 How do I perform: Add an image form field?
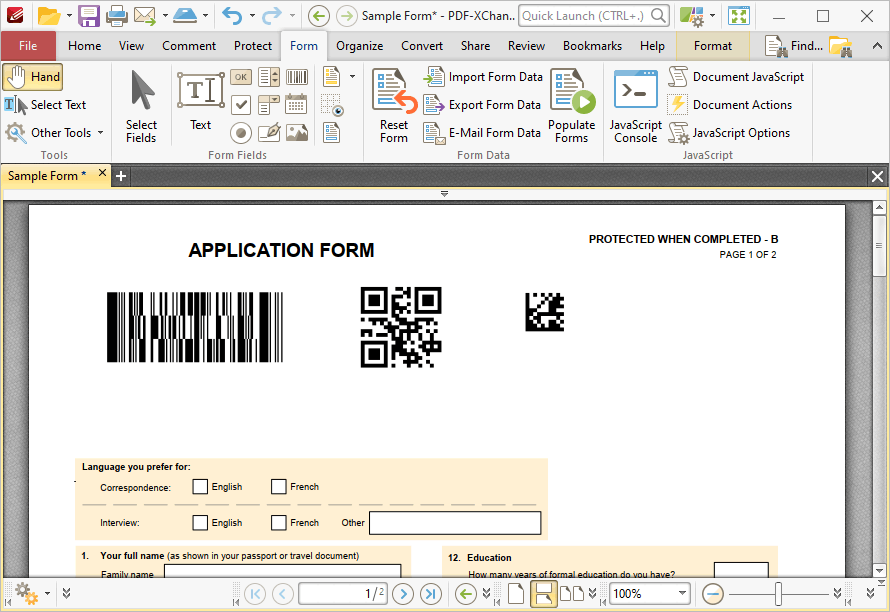point(297,133)
